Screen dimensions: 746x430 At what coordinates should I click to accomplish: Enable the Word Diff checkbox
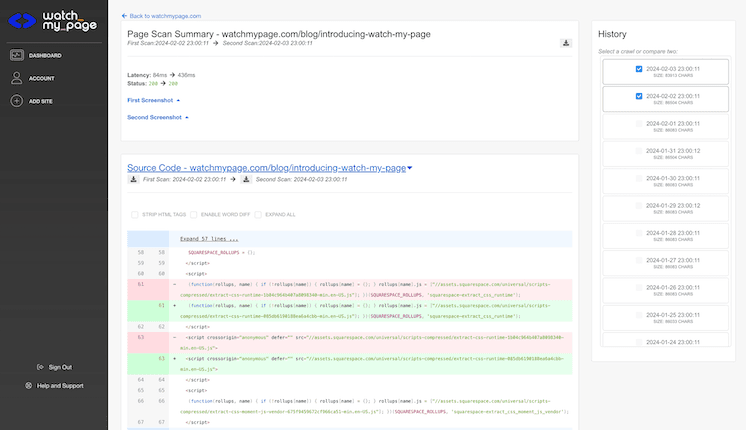[196, 214]
